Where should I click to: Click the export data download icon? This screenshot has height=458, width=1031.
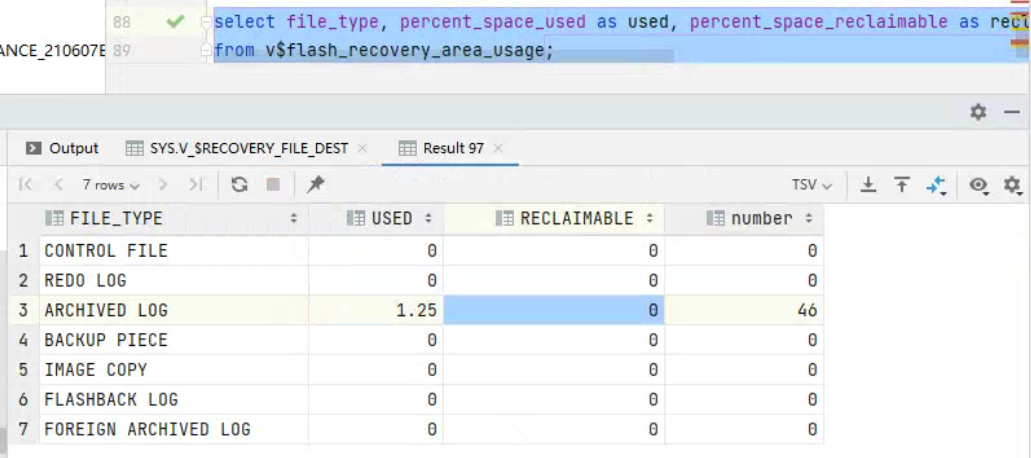click(869, 185)
